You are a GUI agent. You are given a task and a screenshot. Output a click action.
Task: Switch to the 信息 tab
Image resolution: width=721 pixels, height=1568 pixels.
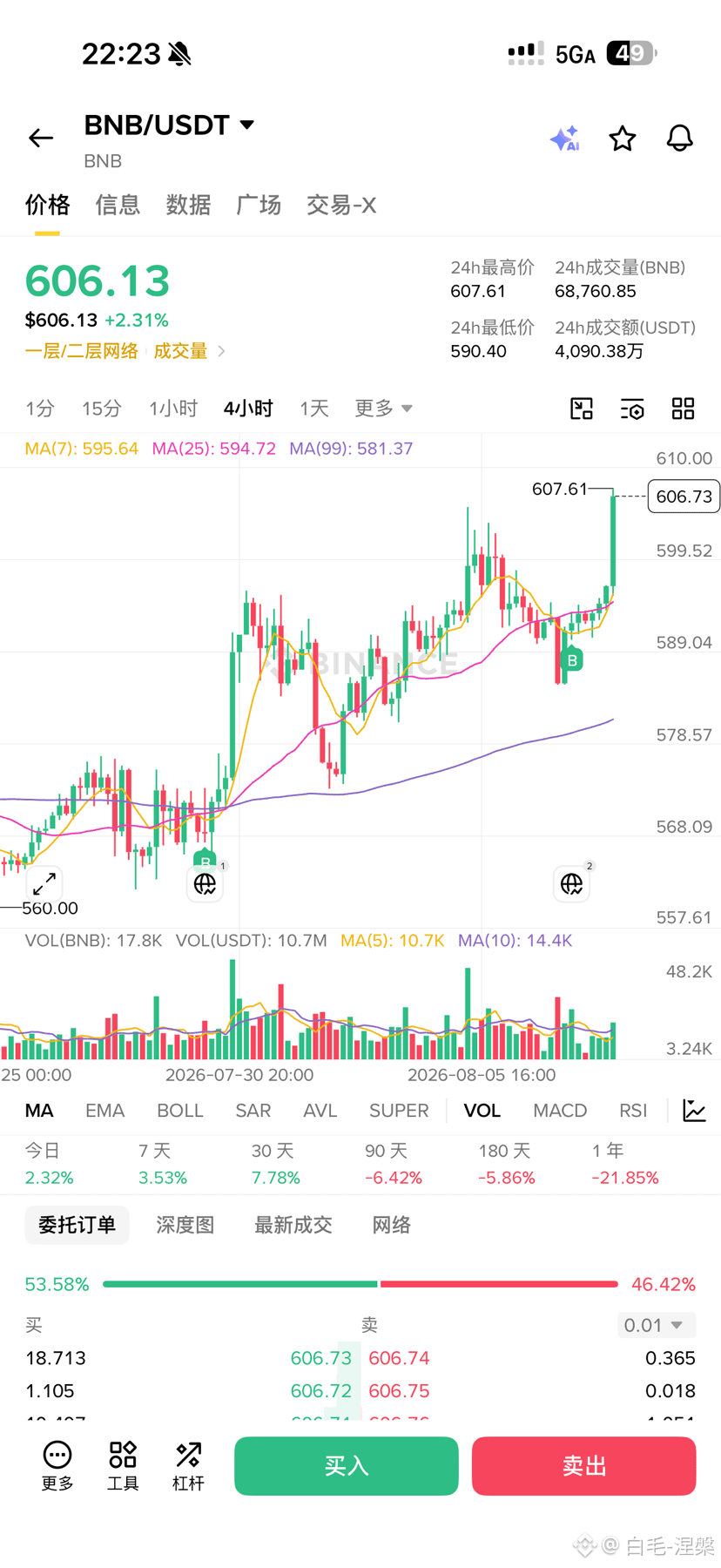tap(118, 205)
